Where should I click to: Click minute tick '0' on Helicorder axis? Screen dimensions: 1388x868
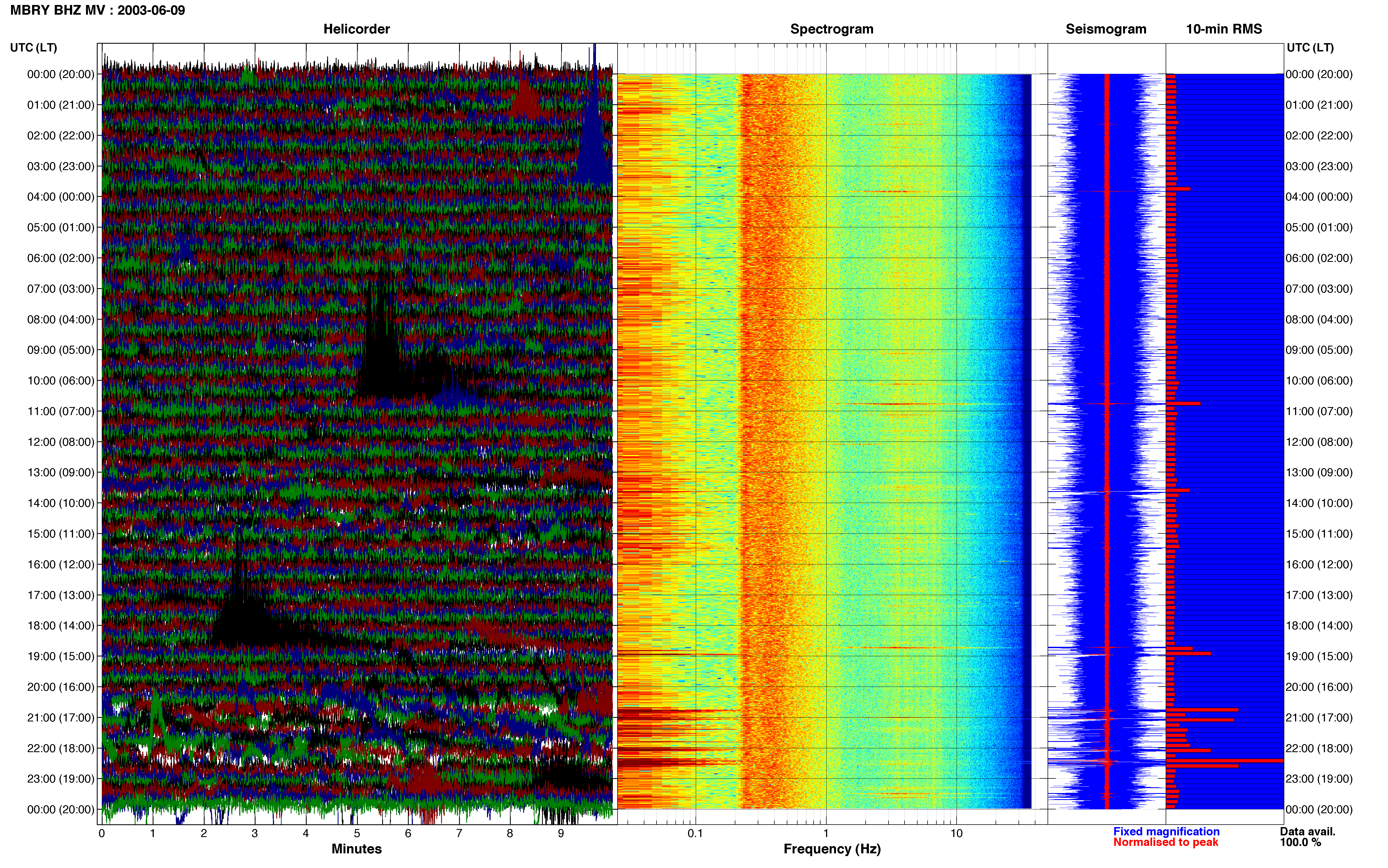(101, 833)
